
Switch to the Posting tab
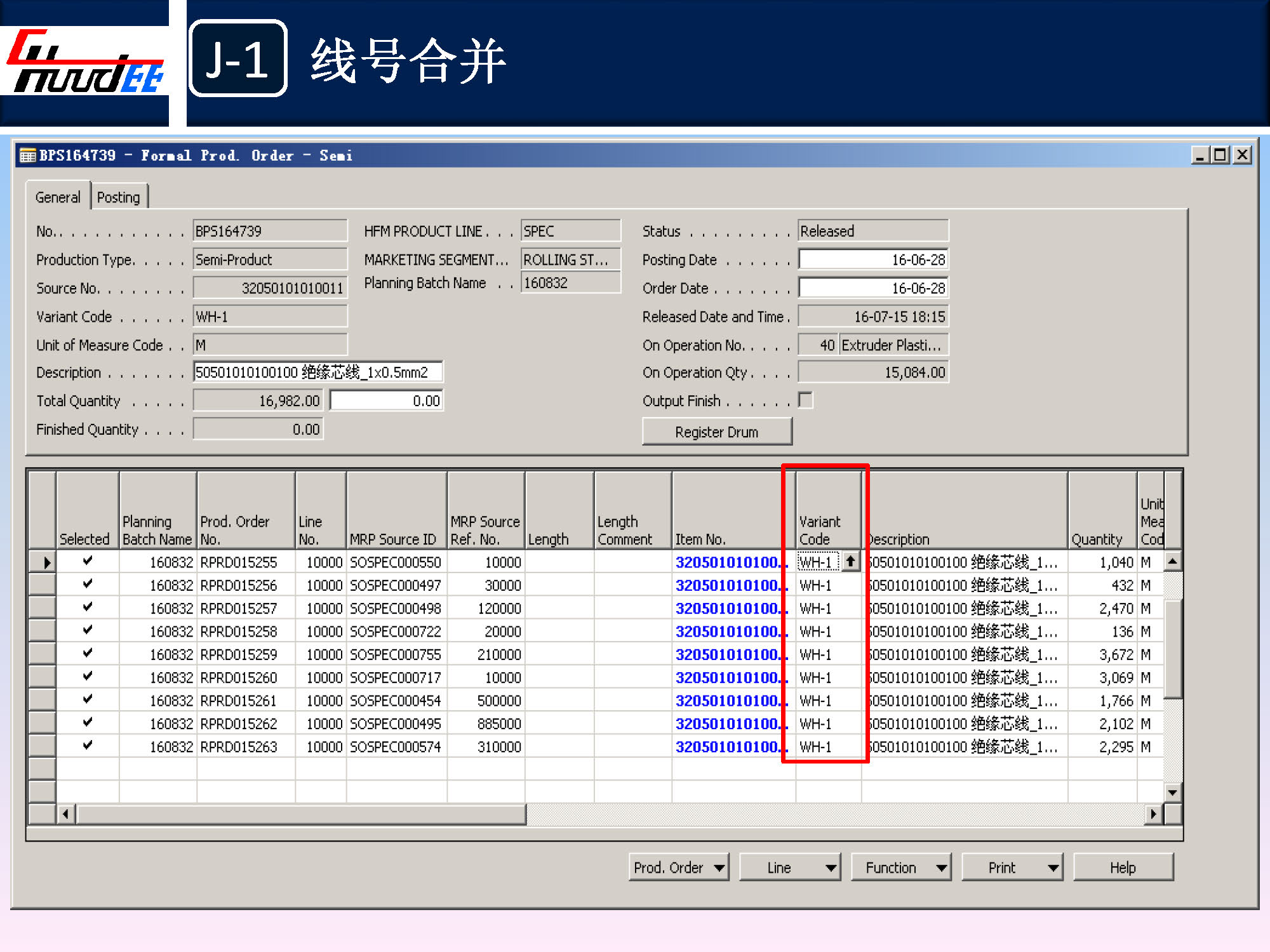pyautogui.click(x=119, y=197)
